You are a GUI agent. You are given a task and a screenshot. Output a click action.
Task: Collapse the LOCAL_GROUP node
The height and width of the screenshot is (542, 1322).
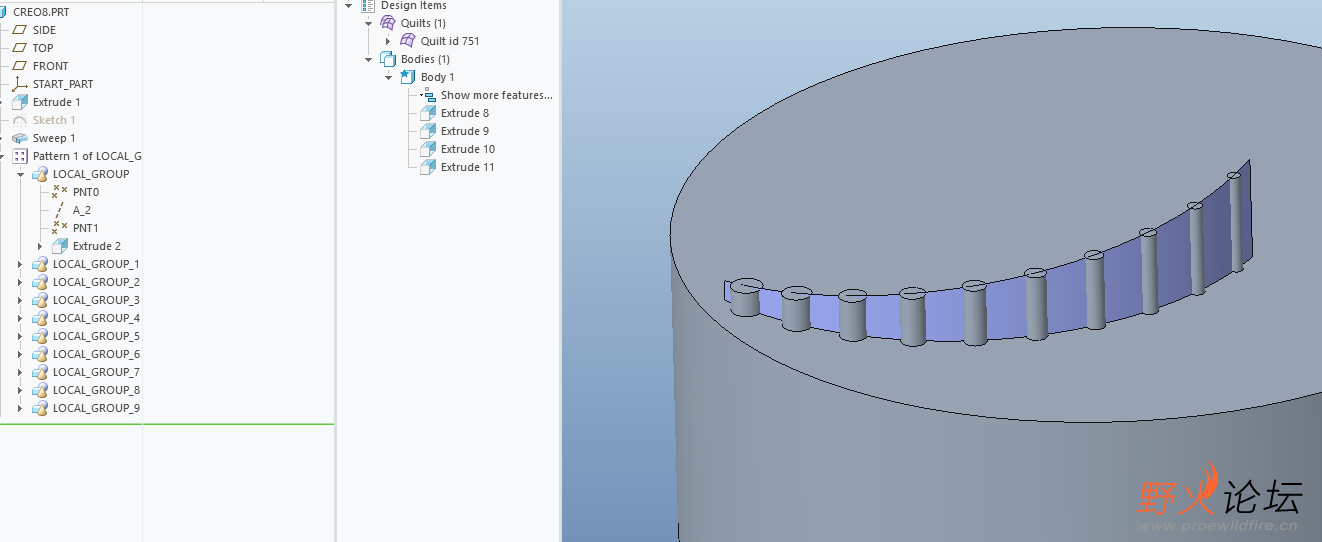point(20,174)
